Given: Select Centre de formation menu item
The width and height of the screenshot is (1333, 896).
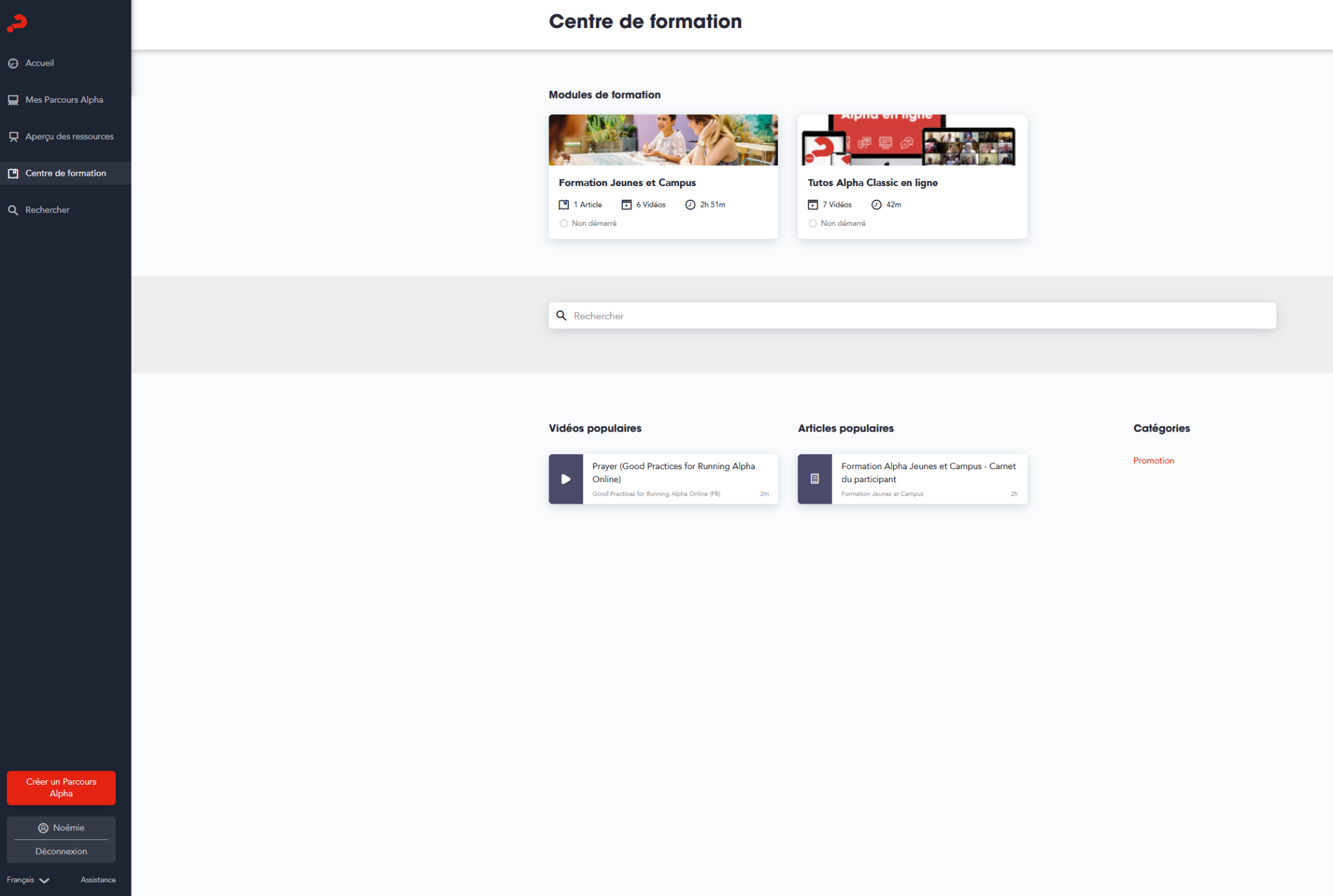Looking at the screenshot, I should click(x=66, y=174).
